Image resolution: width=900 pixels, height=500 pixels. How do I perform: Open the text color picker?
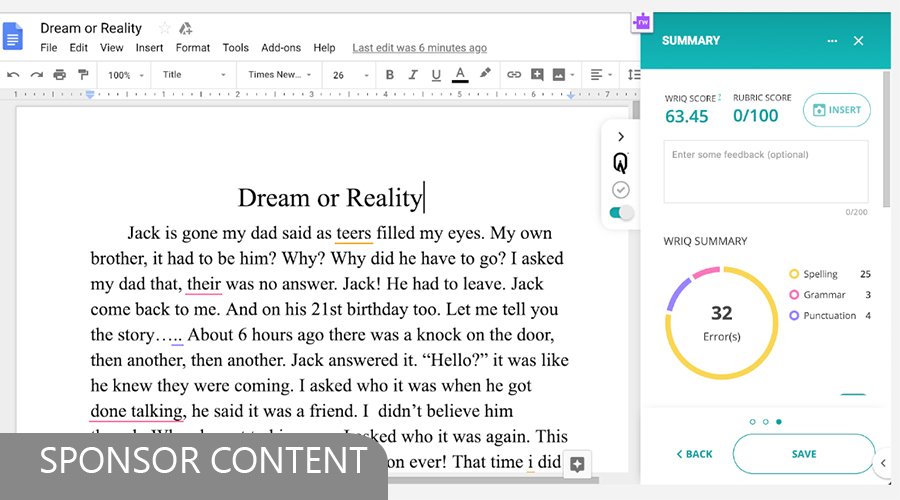[460, 75]
